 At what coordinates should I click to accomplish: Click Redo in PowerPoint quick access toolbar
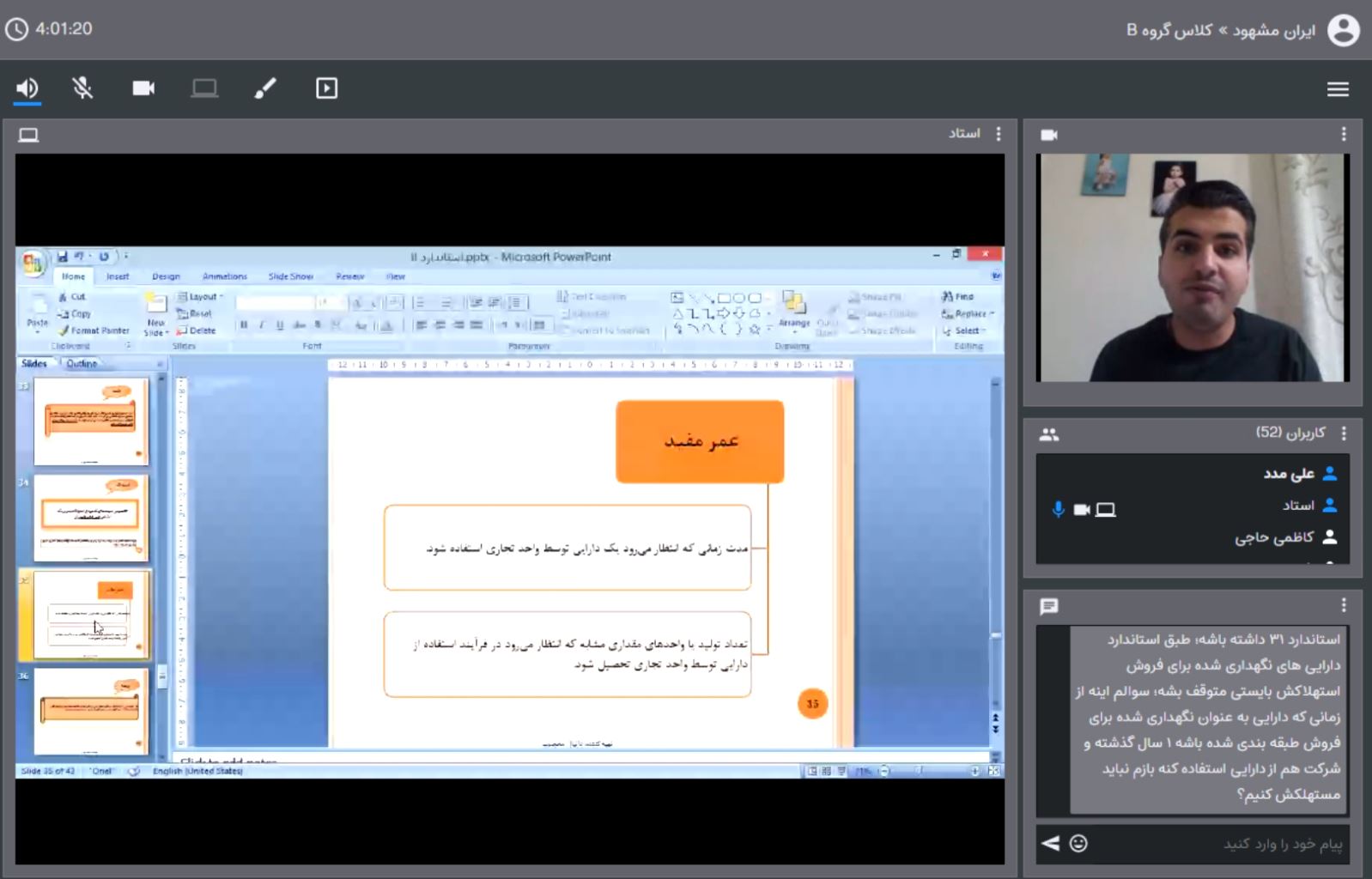[104, 256]
